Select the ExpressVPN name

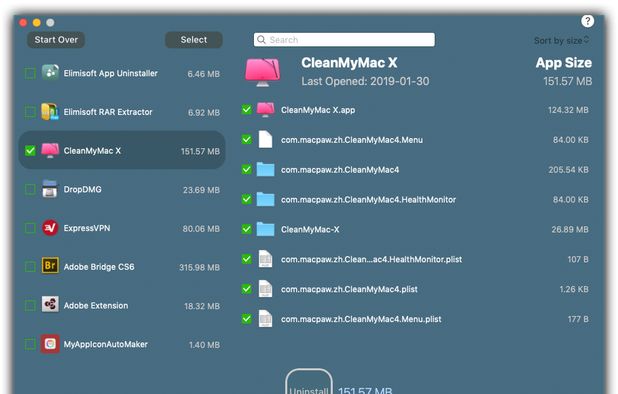click(x=87, y=228)
